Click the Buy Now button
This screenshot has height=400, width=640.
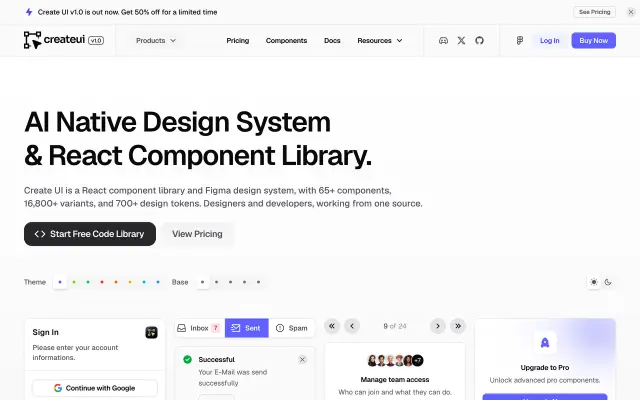pyautogui.click(x=593, y=40)
